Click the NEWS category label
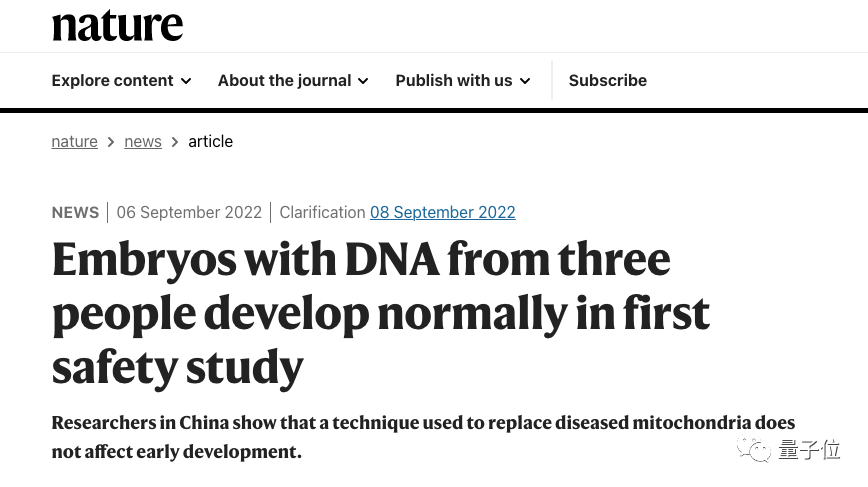The height and width of the screenshot is (487, 868). tap(75, 212)
